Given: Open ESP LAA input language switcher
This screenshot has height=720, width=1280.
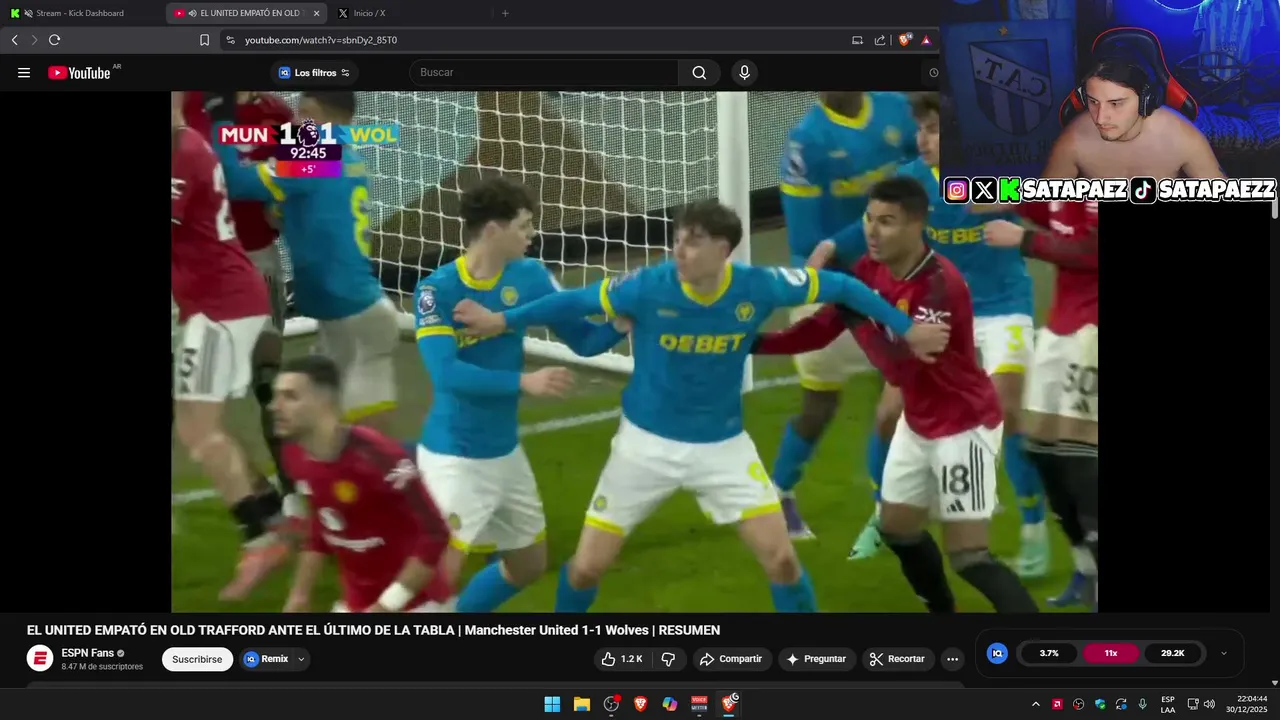Looking at the screenshot, I should pyautogui.click(x=1168, y=704).
